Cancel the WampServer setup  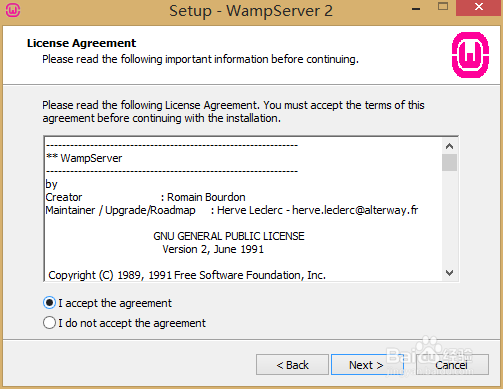[x=452, y=365]
